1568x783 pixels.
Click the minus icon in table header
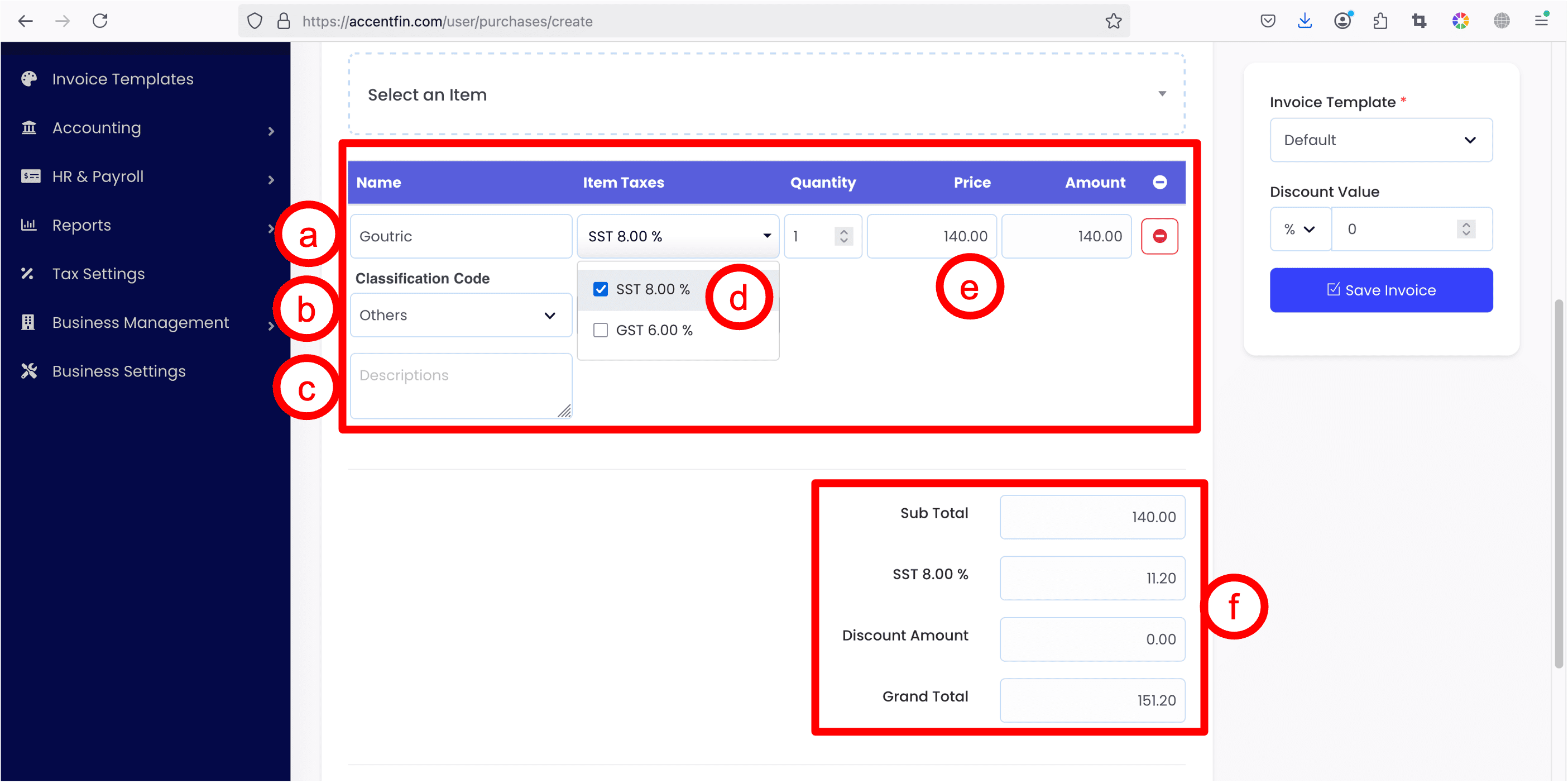point(1159,182)
